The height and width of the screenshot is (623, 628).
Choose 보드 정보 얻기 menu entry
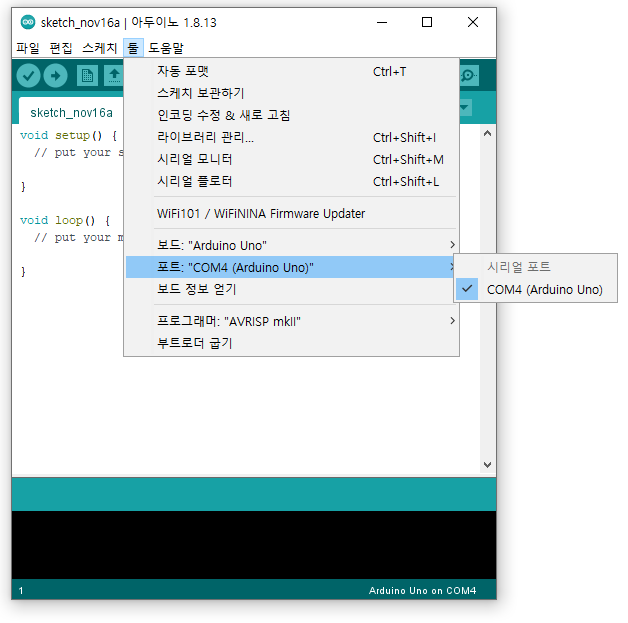[x=292, y=289]
